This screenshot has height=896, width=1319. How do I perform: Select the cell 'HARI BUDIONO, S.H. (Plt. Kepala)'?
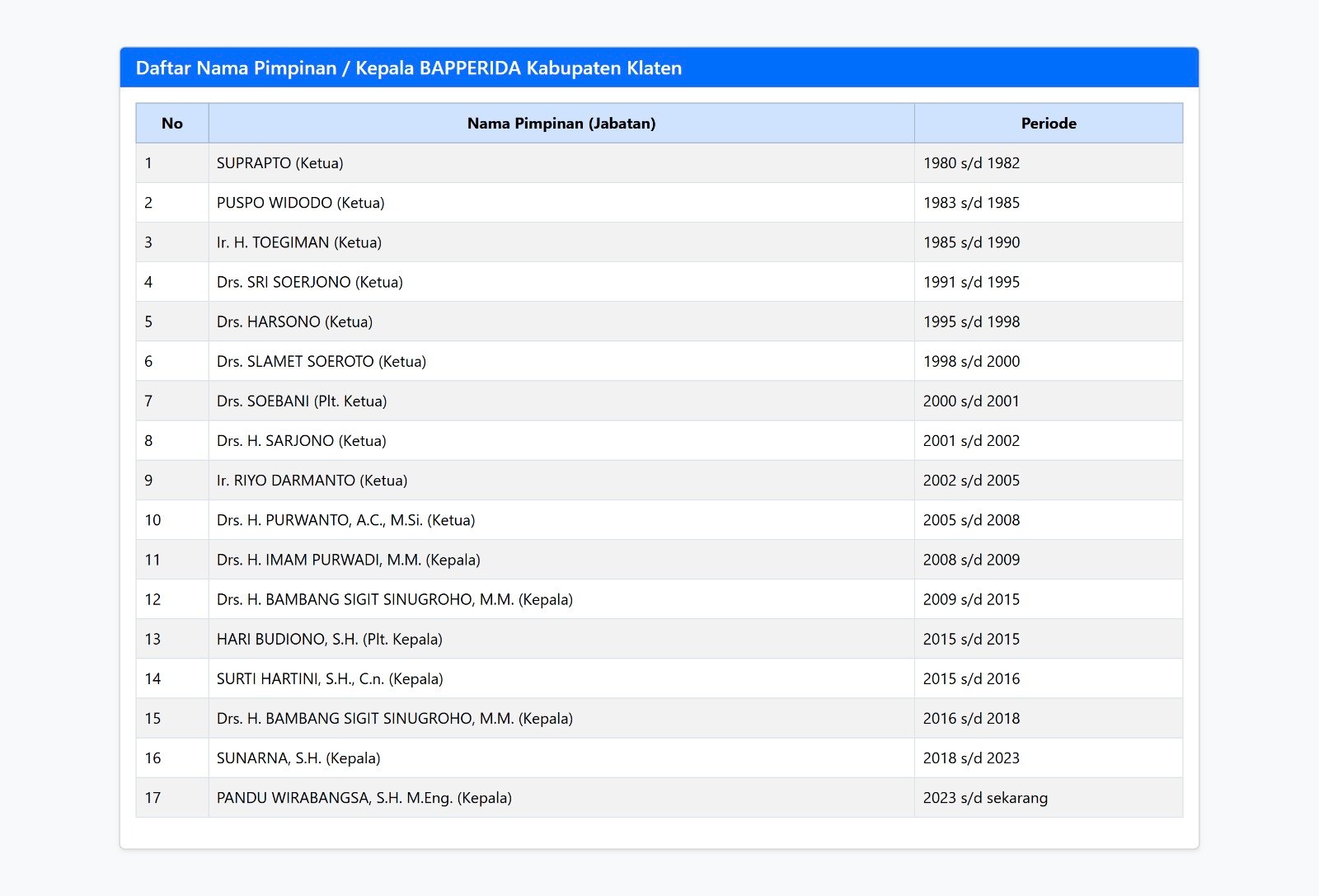tap(561, 639)
